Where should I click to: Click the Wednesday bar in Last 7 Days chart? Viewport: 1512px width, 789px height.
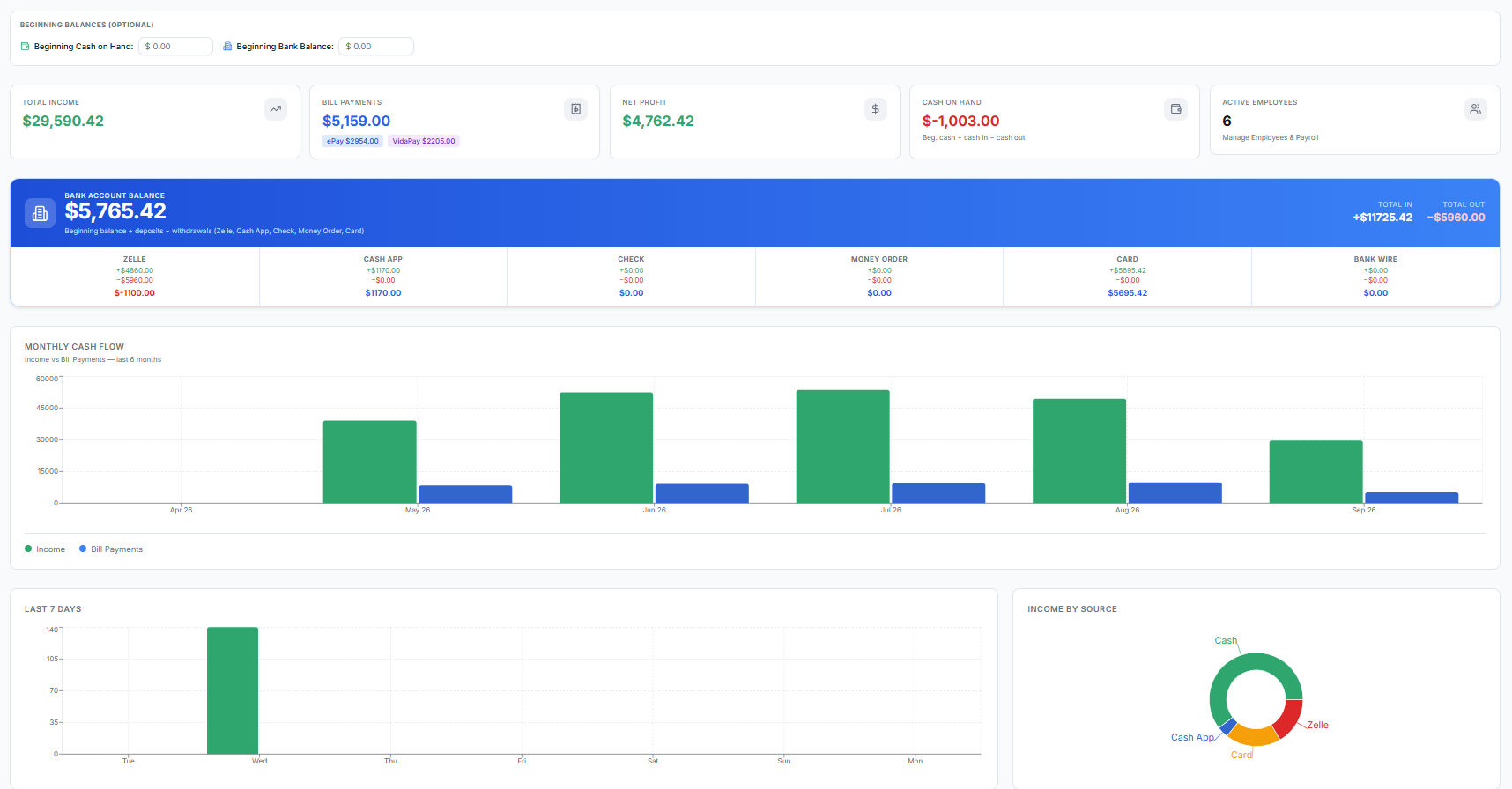(233, 690)
